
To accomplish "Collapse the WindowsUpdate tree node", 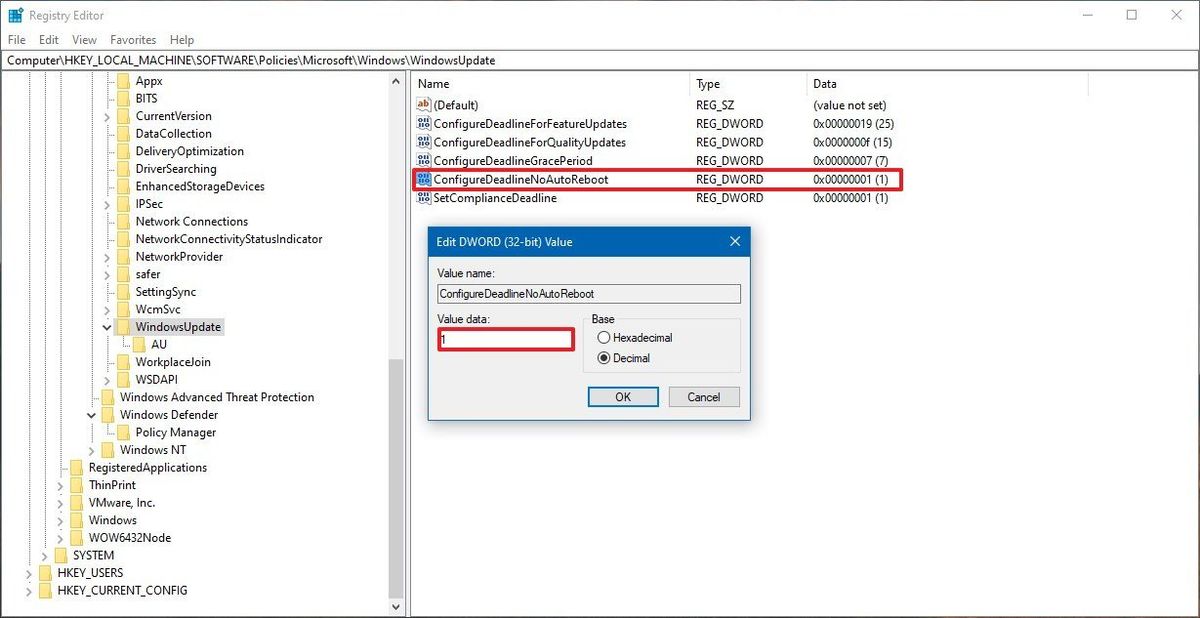I will [107, 326].
